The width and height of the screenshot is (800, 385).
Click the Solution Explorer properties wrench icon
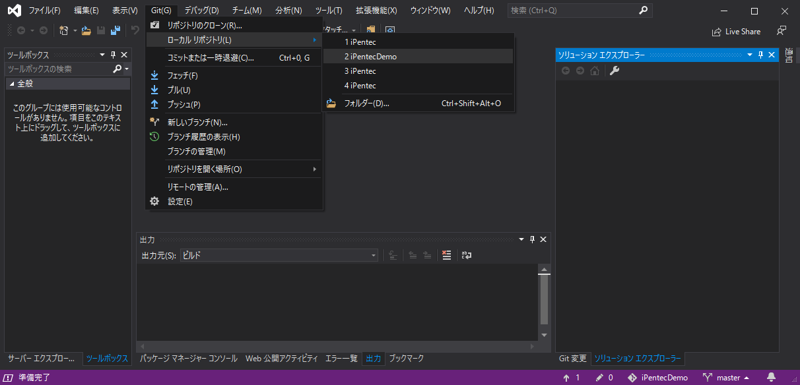[614, 71]
